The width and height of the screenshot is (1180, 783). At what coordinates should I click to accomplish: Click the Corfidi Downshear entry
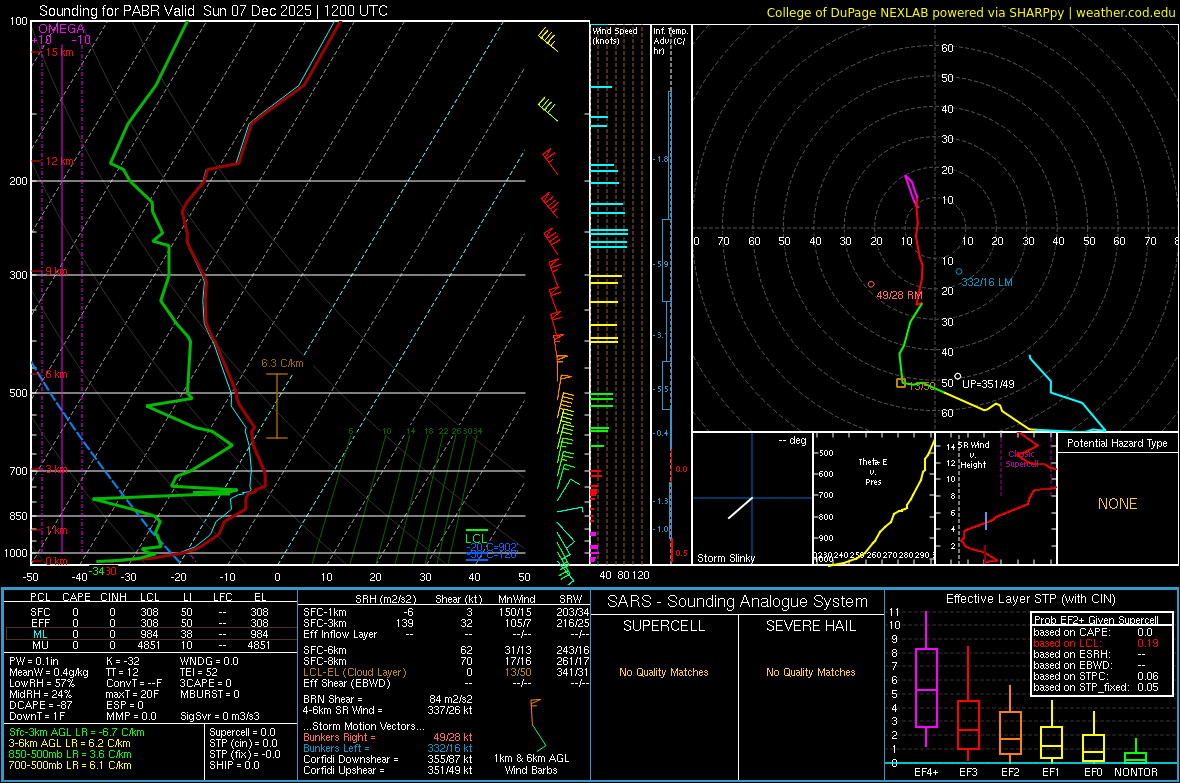(x=388, y=759)
